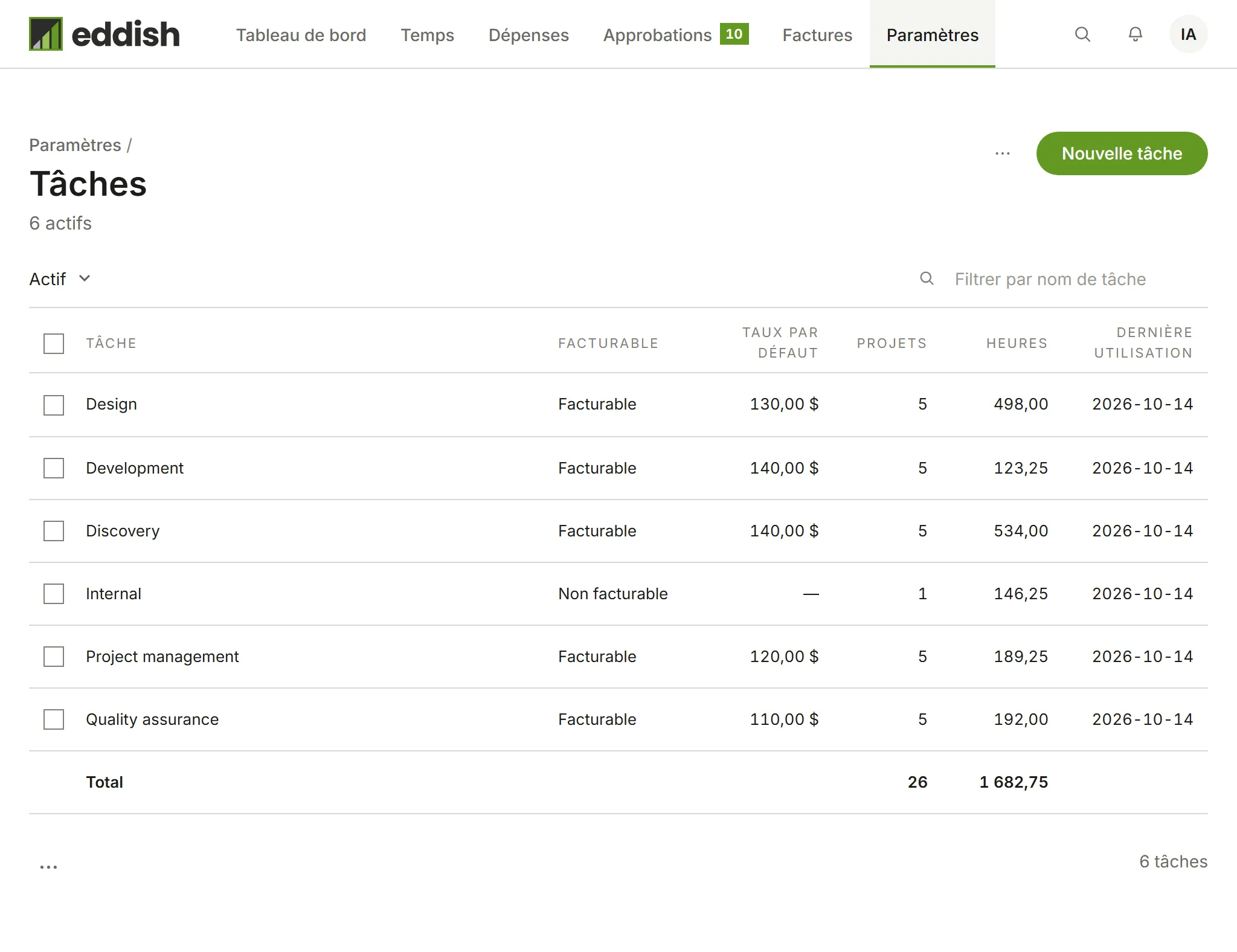
Task: Follow the Paramètres breadcrumb link
Action: tap(75, 145)
